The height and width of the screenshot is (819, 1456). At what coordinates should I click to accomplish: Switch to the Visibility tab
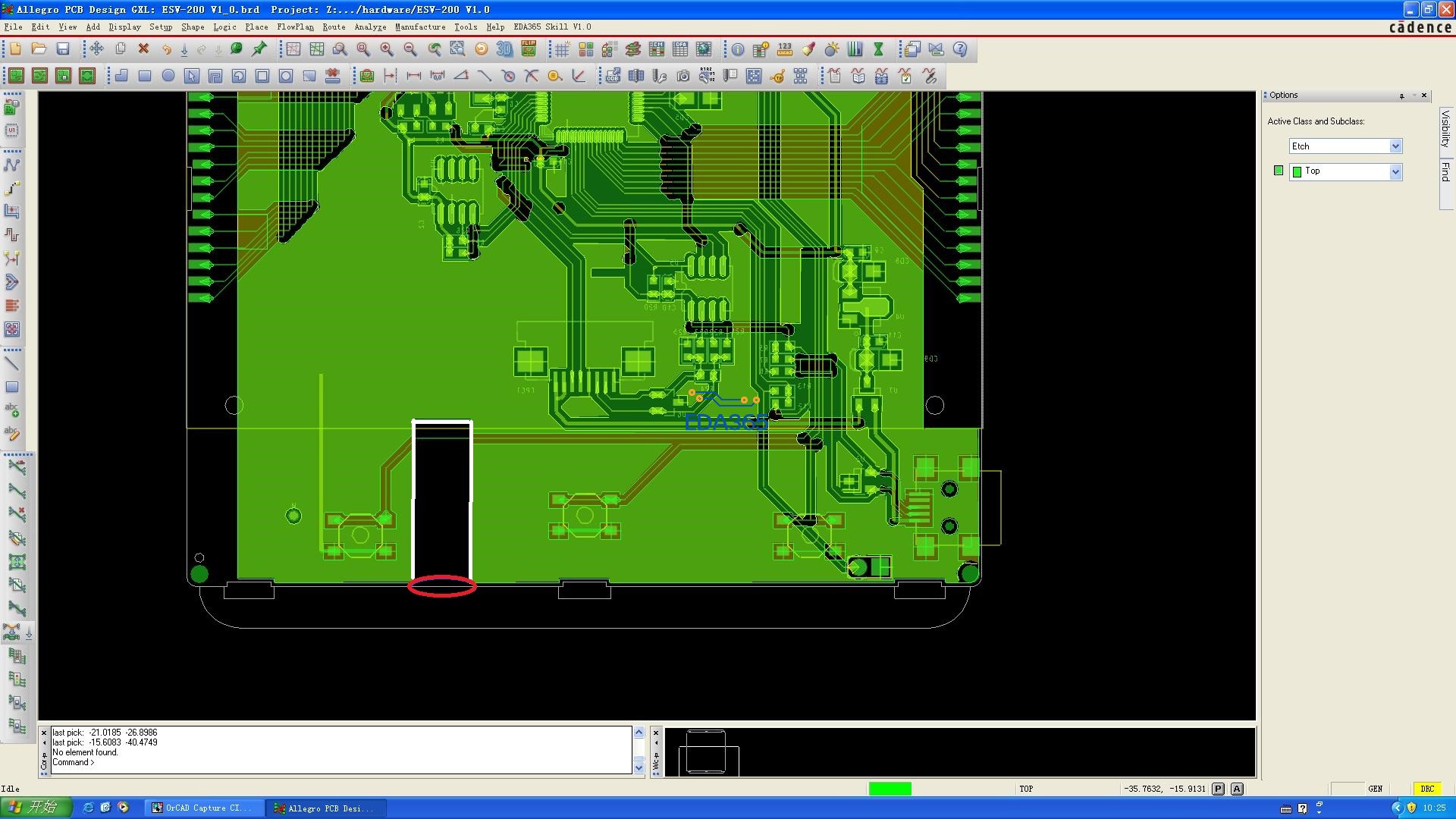pos(1445,129)
